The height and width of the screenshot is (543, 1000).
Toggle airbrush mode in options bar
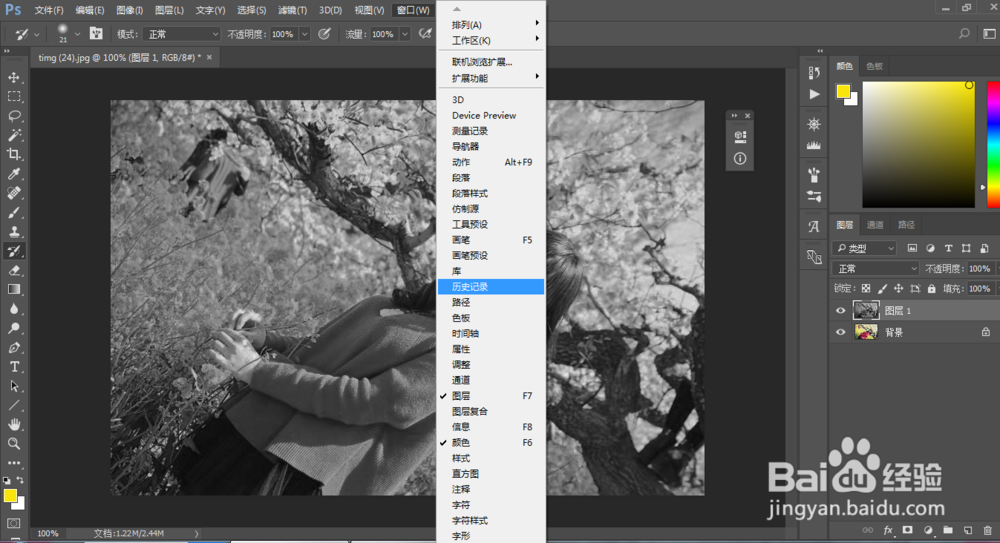coord(425,34)
